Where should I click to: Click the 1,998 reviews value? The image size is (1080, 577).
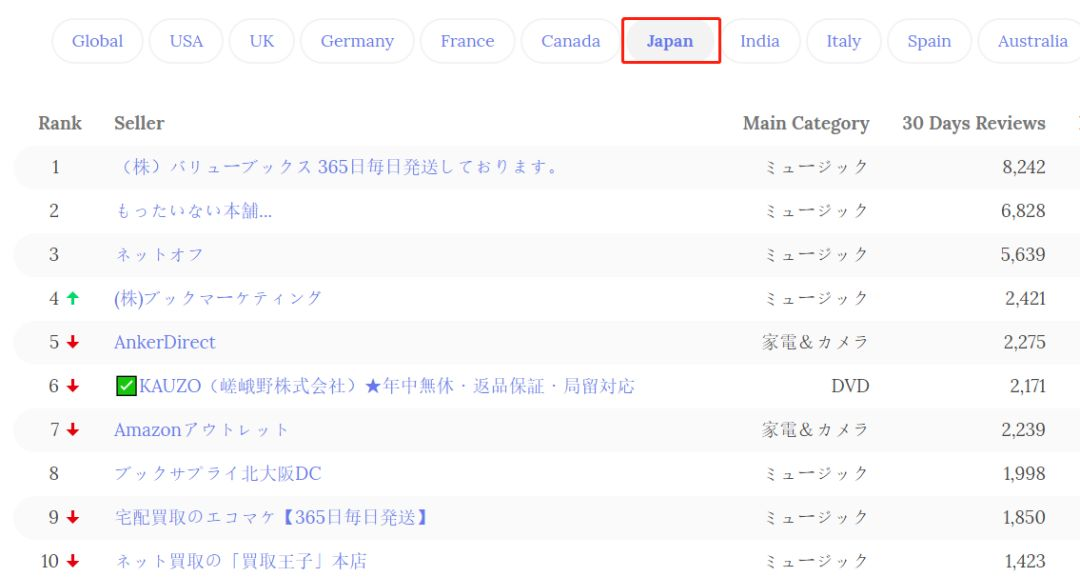1024,474
